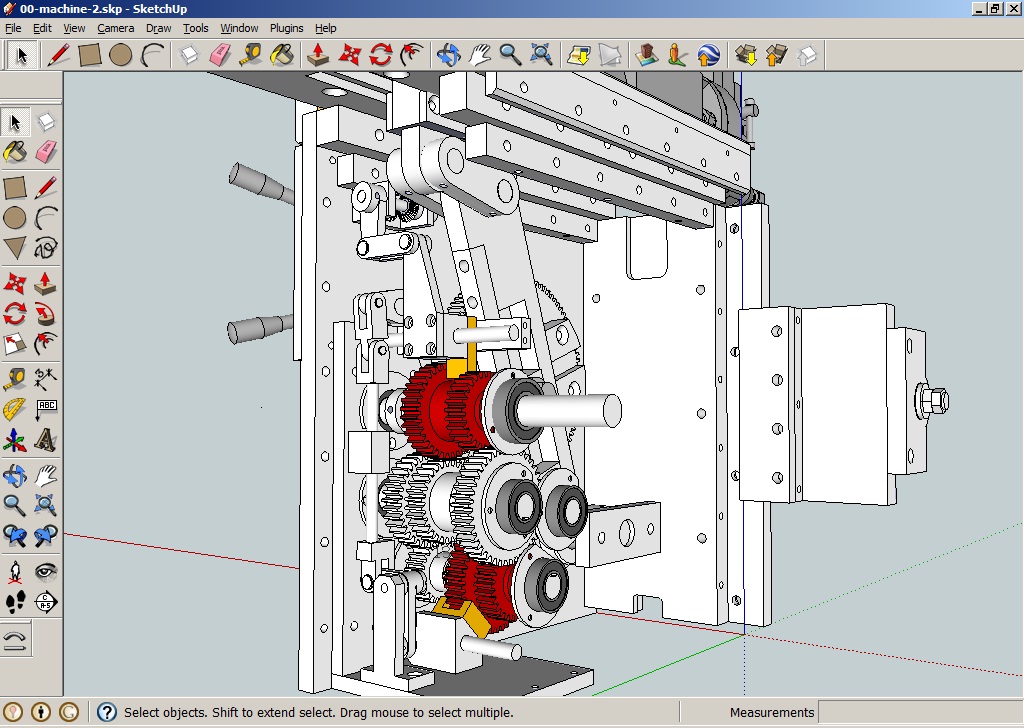Go to Previous camera view
The image size is (1024, 728).
[x=14, y=536]
